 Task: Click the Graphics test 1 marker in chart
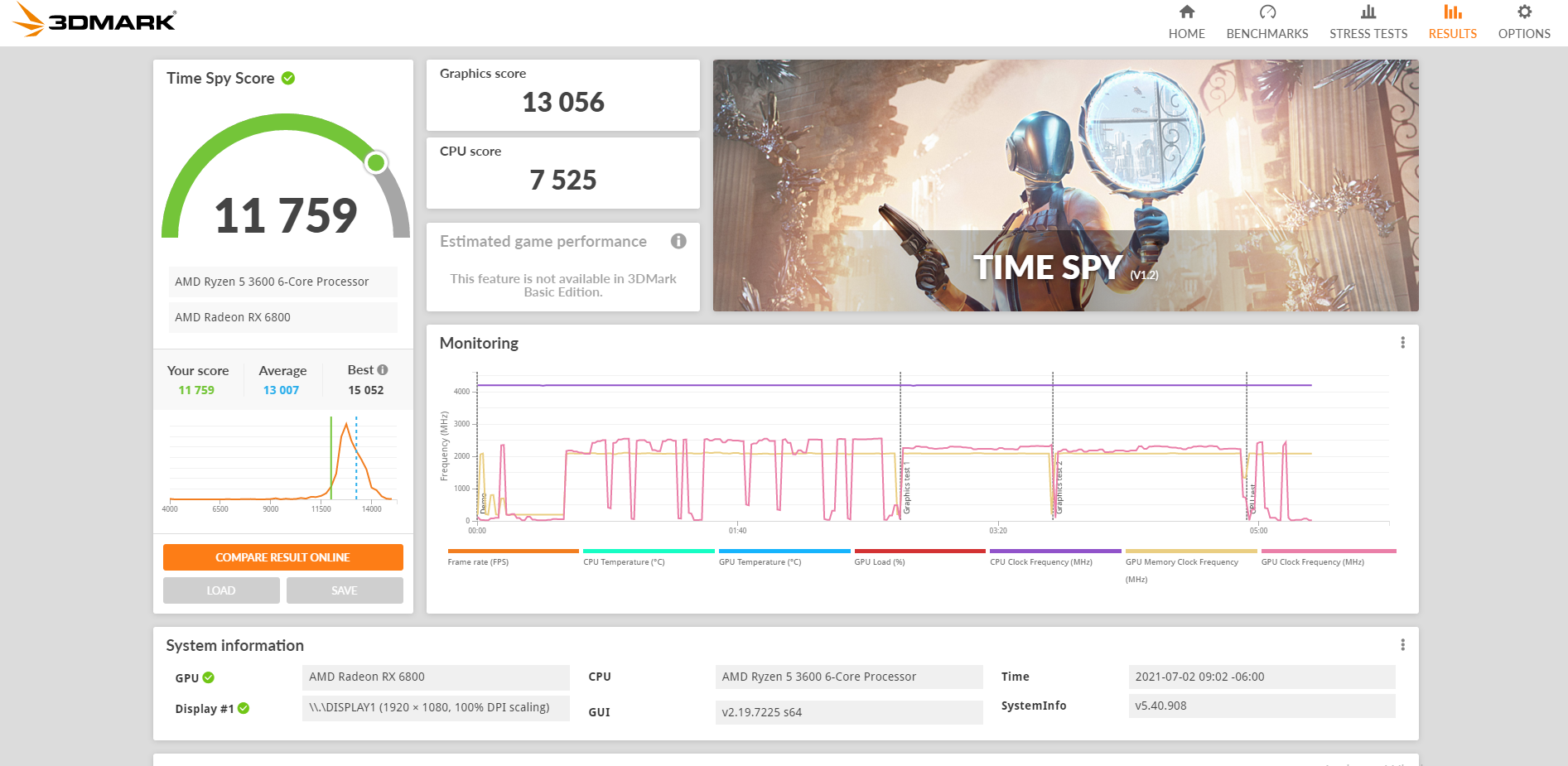906,489
